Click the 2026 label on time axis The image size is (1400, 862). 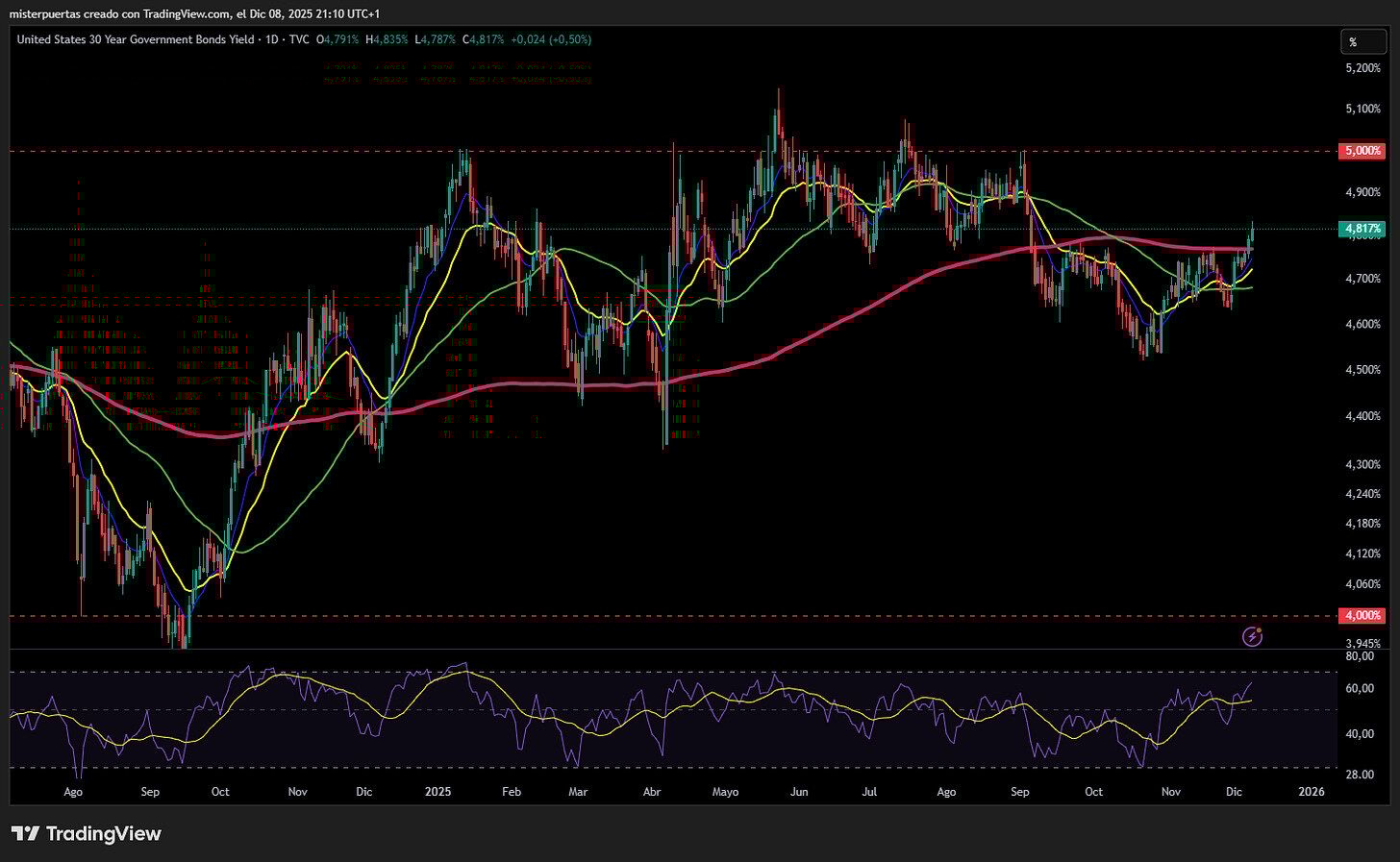coord(1311,792)
